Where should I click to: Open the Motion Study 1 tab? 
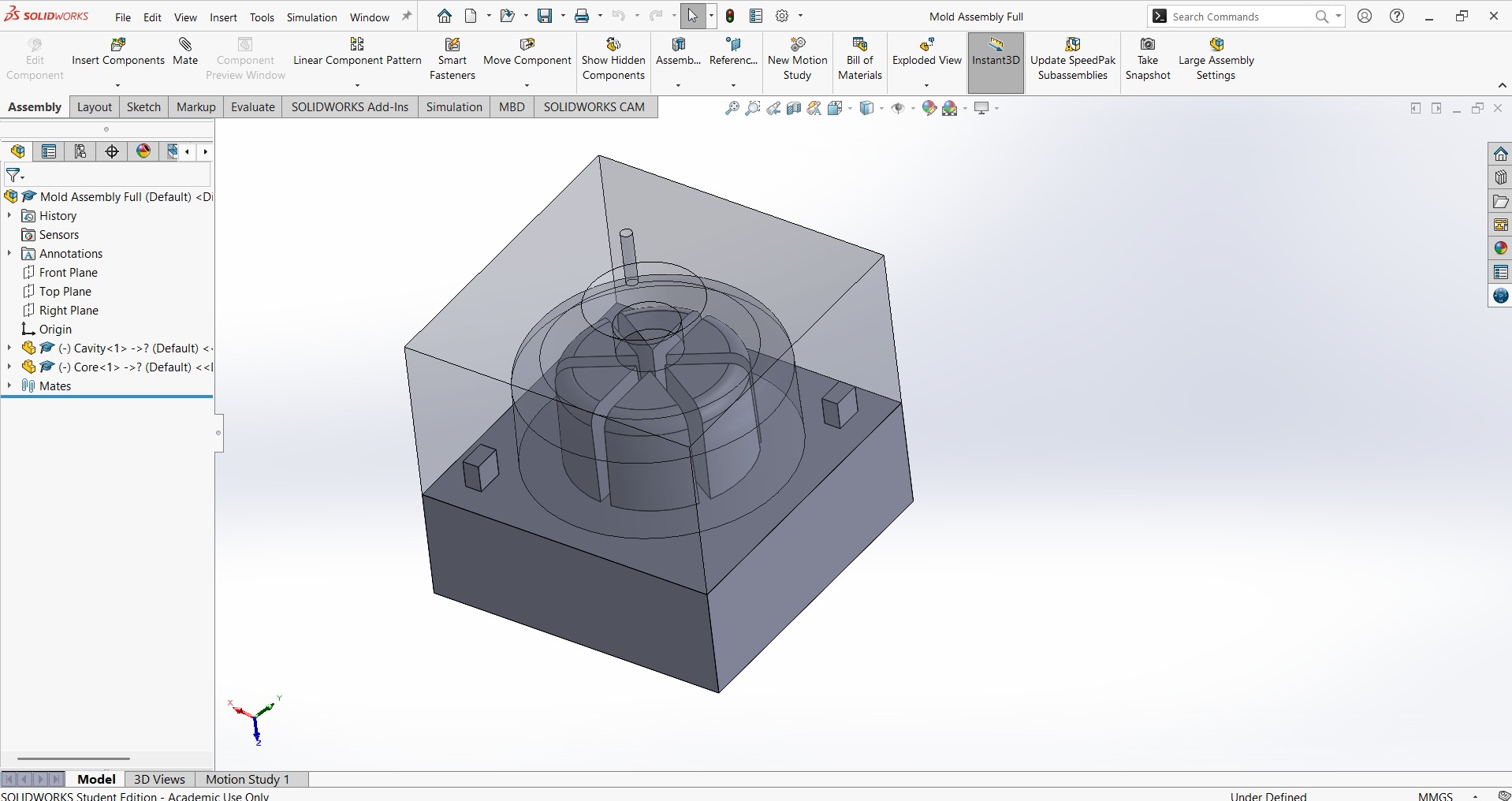[x=248, y=779]
